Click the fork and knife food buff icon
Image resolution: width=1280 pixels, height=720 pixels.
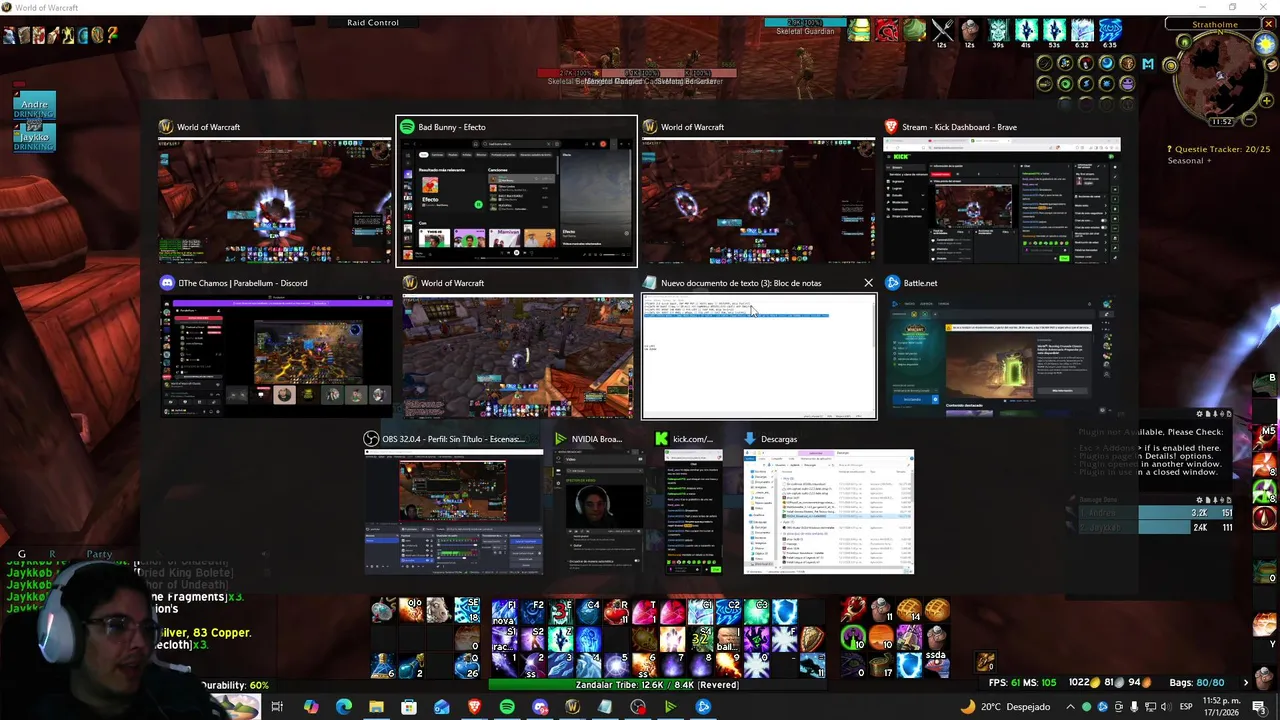pyautogui.click(x=942, y=30)
